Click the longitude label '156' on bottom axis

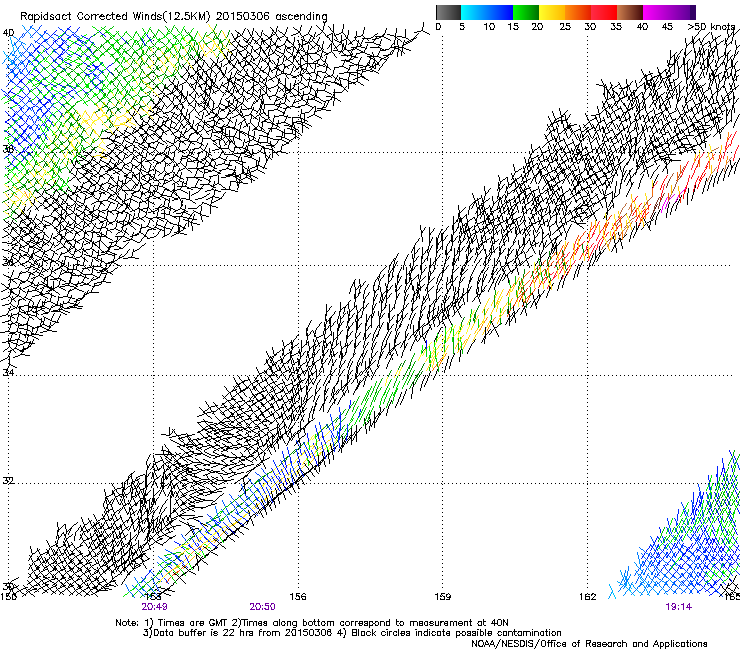point(298,597)
